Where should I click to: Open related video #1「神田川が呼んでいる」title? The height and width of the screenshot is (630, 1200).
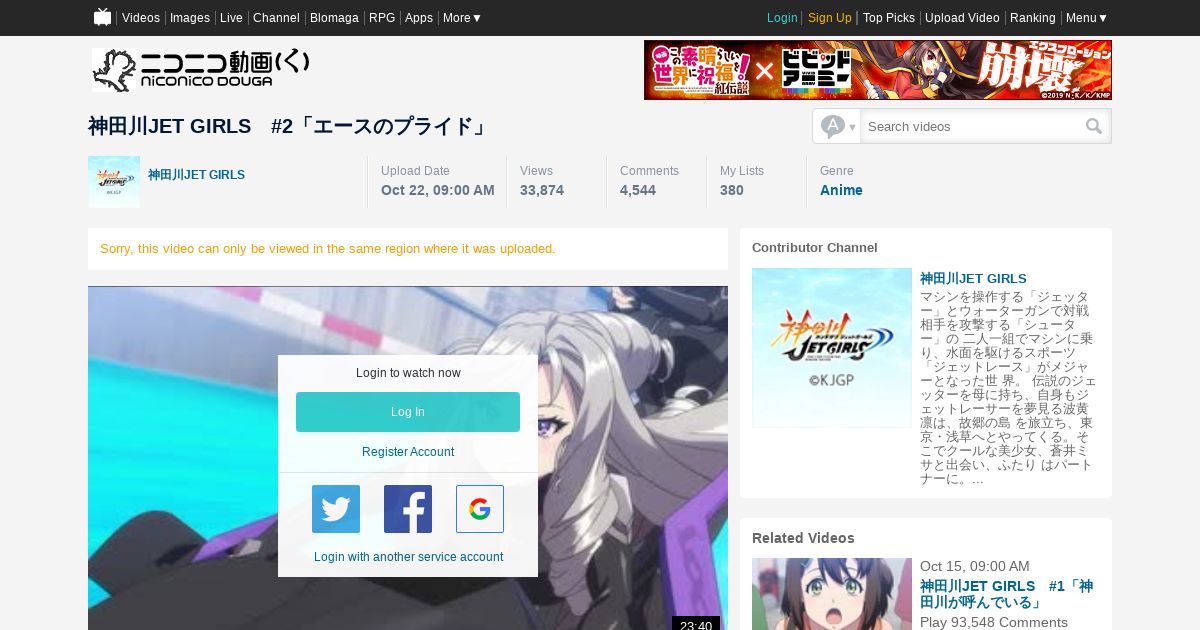(x=1006, y=594)
